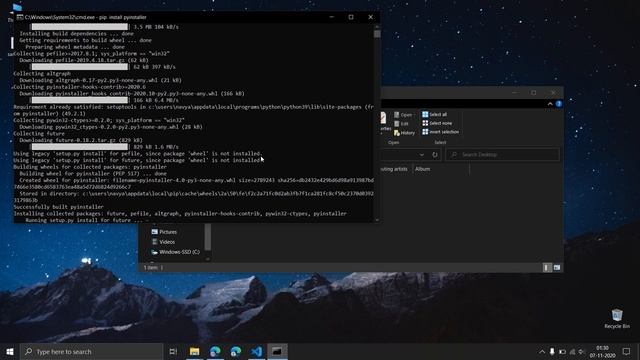
Task: Switch Explorer to details view
Action: 547,267
